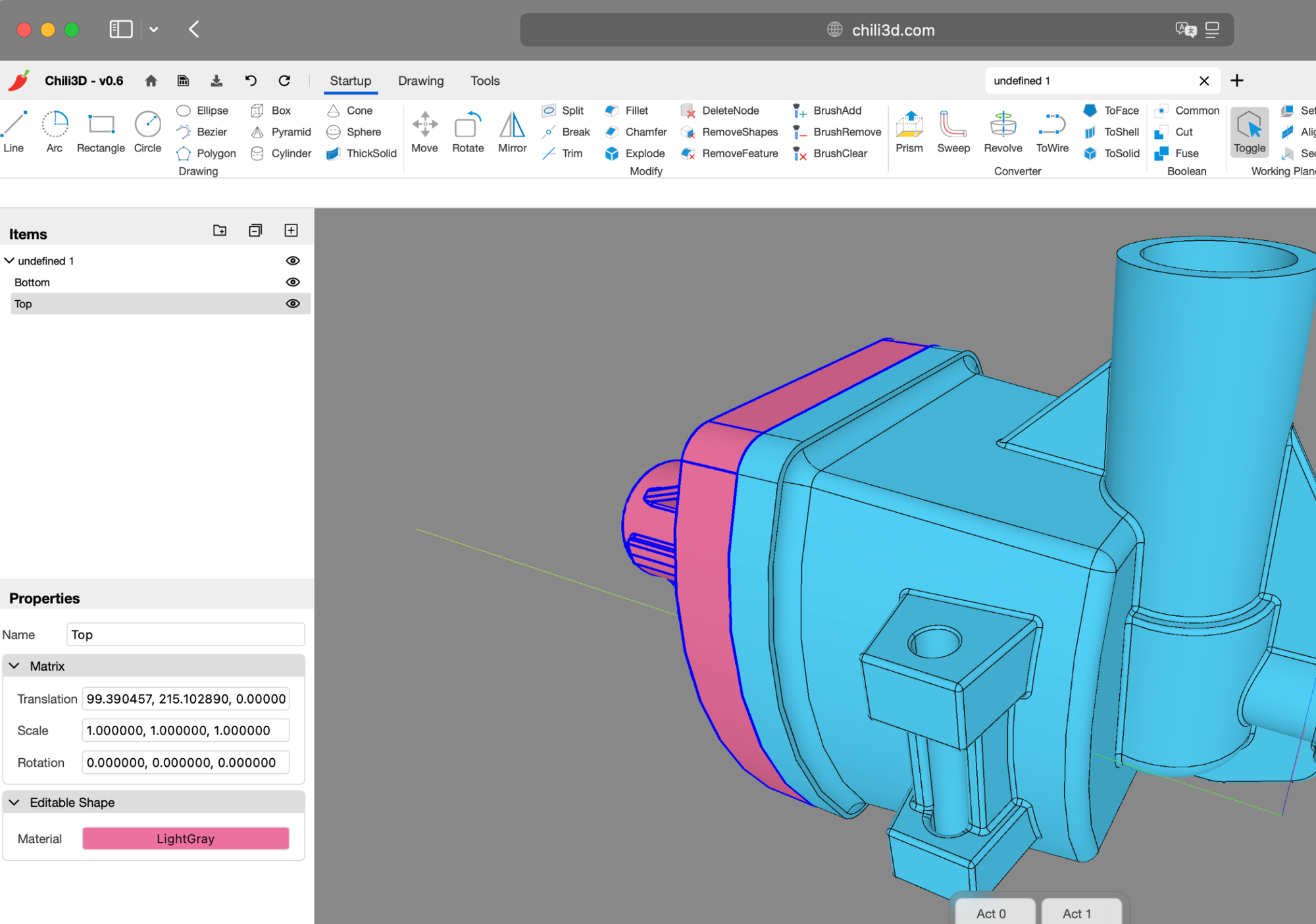Open the Tools ribbon tab
Image resolution: width=1316 pixels, height=924 pixels.
(x=485, y=81)
